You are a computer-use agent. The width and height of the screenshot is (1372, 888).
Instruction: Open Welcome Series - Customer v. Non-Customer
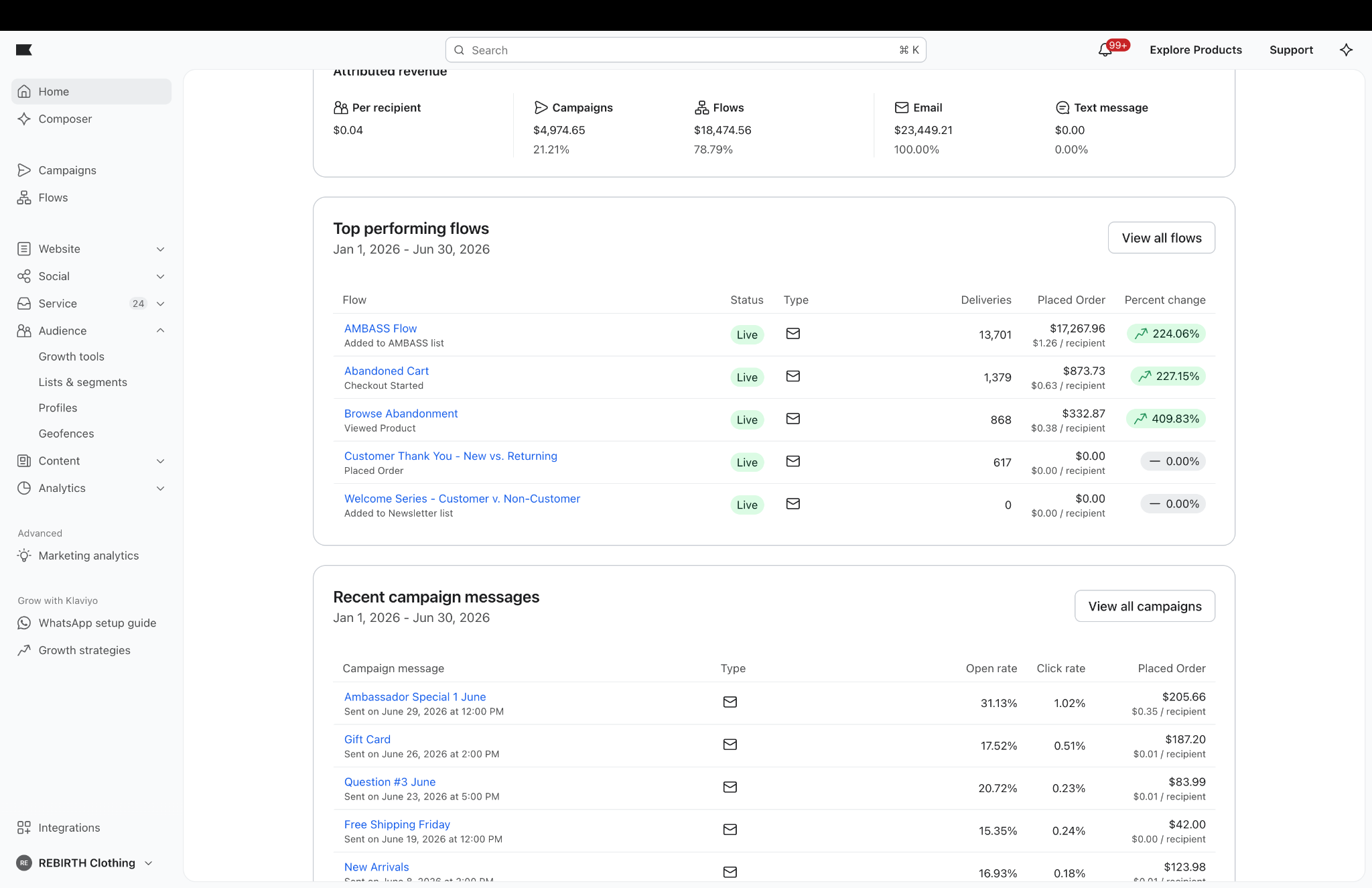pos(462,499)
